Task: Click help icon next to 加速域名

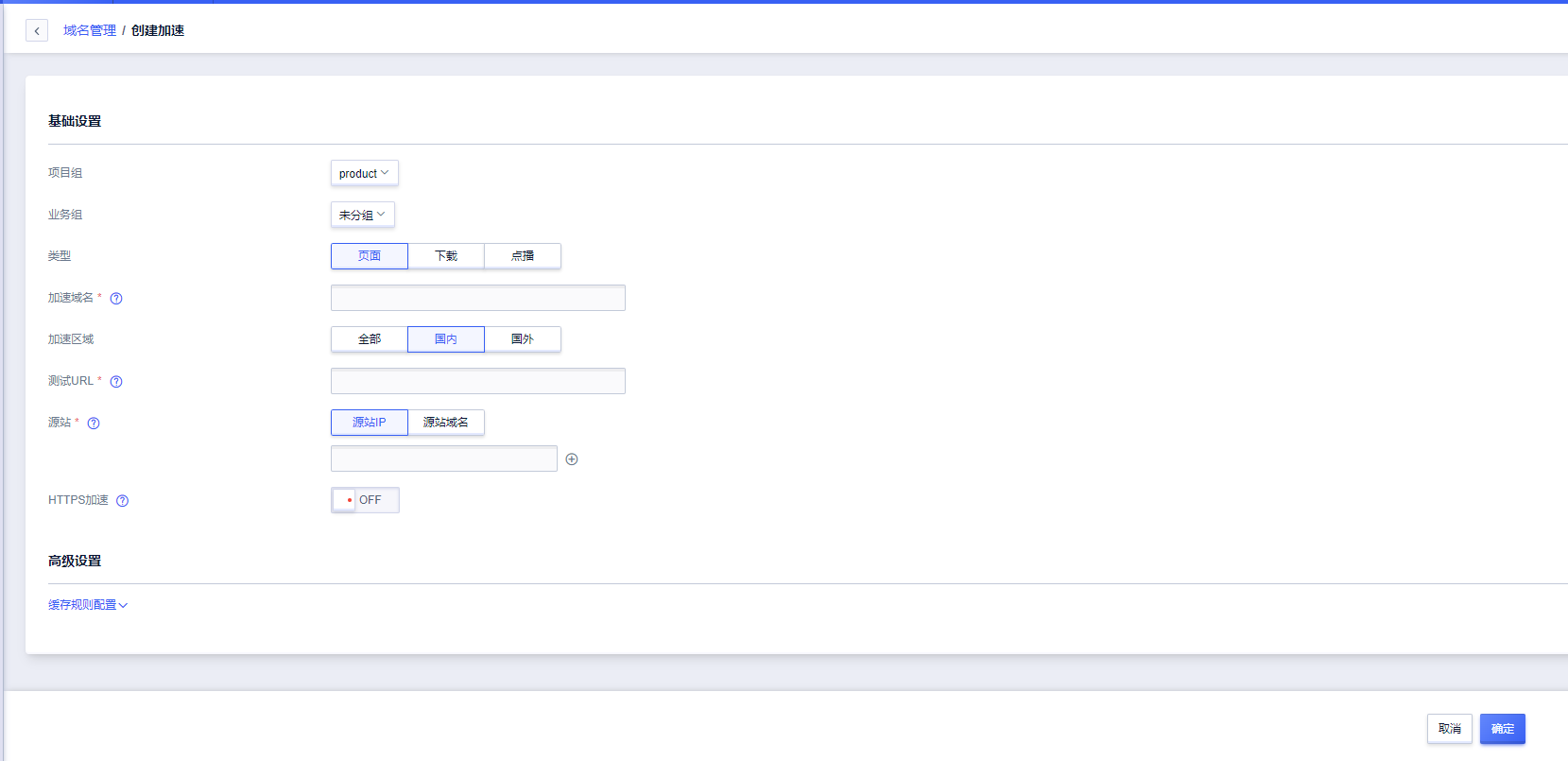Action: coord(116,299)
